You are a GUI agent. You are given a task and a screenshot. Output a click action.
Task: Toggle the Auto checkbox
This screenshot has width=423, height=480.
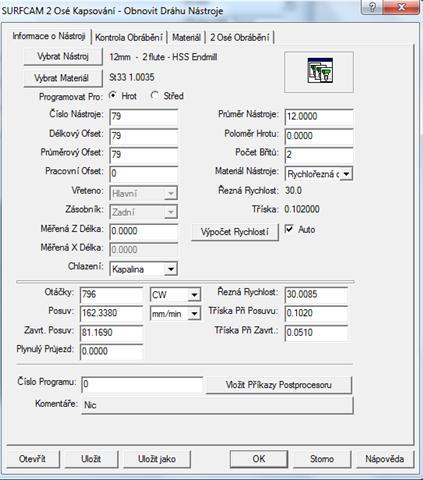(x=289, y=229)
